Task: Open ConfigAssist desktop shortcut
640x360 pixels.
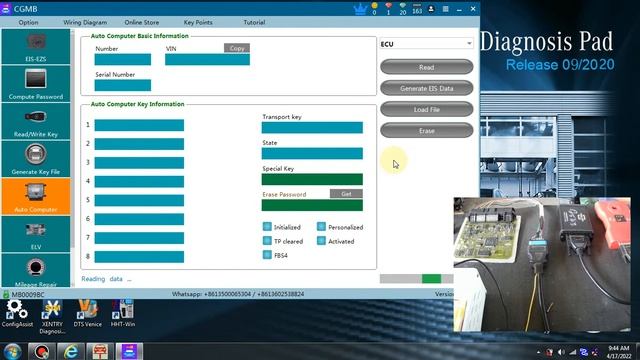Action: click(x=17, y=314)
